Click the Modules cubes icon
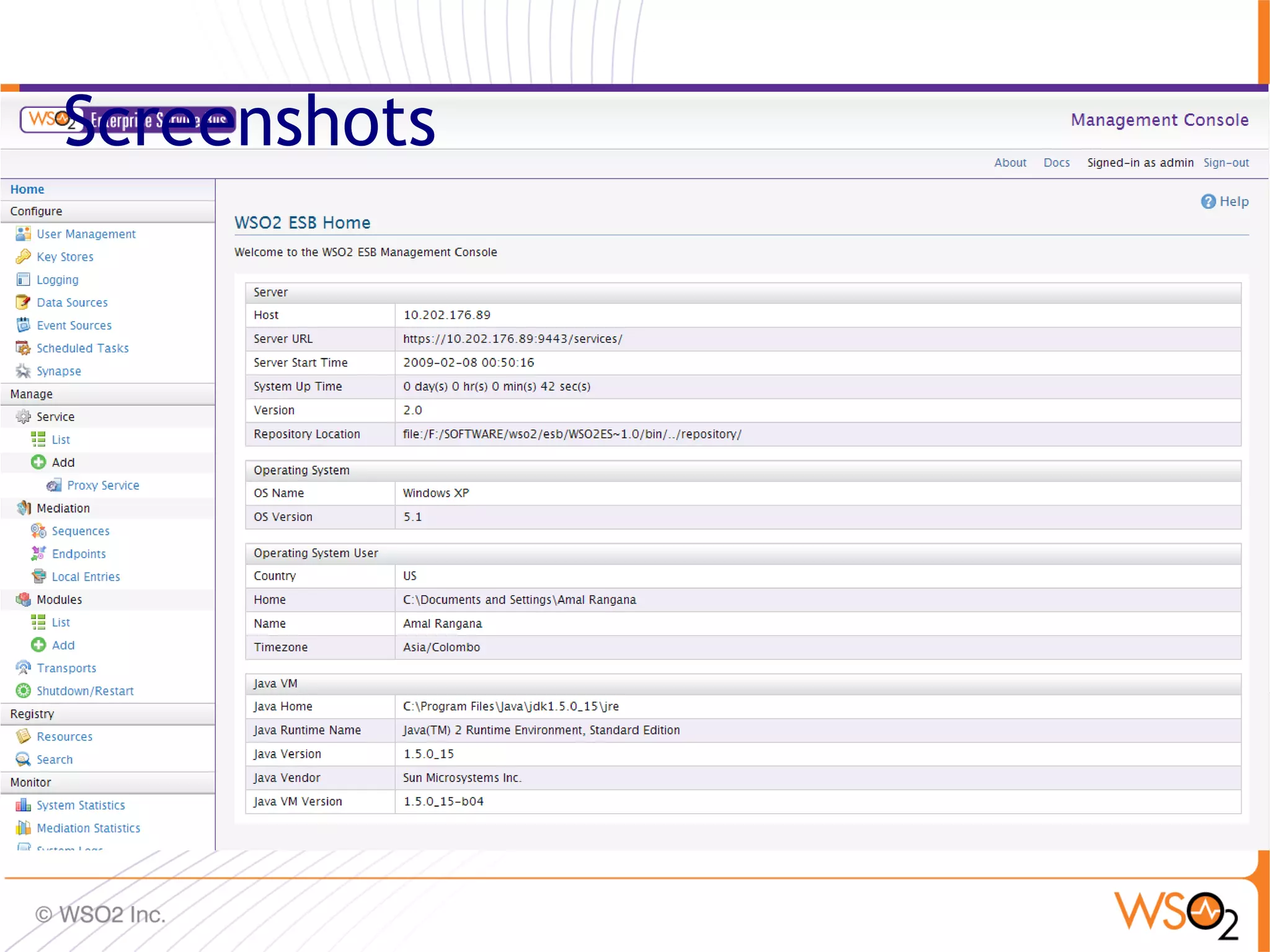The height and width of the screenshot is (952, 1270). pyautogui.click(x=23, y=599)
